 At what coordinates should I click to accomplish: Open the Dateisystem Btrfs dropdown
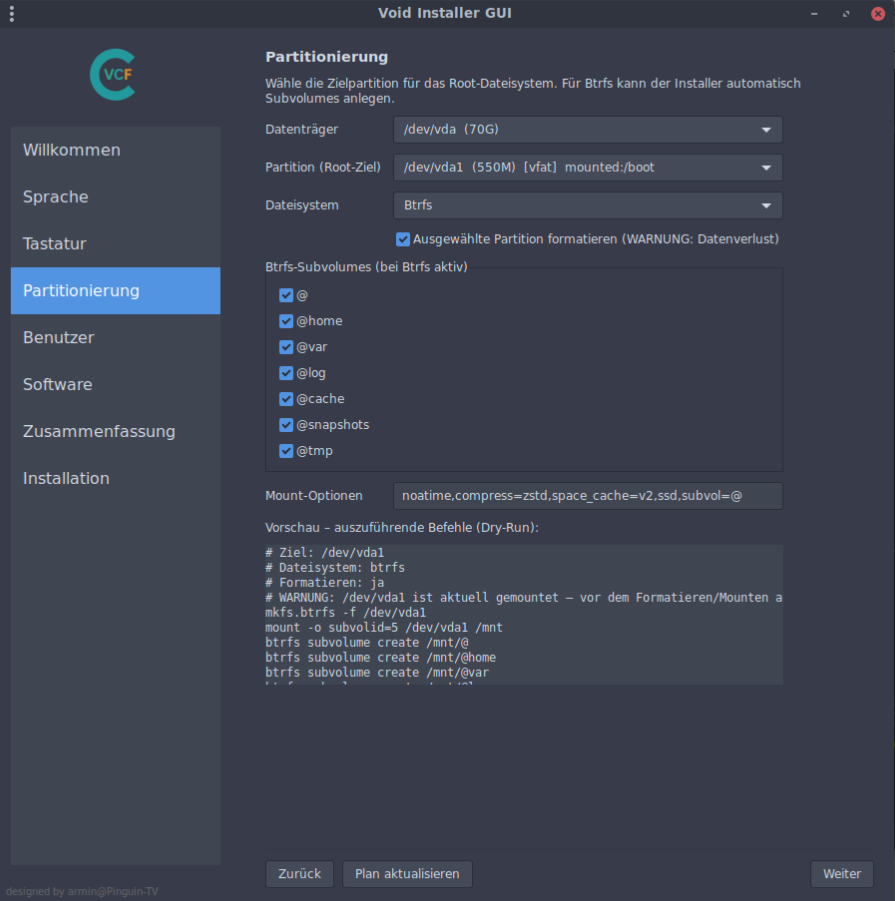tap(587, 205)
